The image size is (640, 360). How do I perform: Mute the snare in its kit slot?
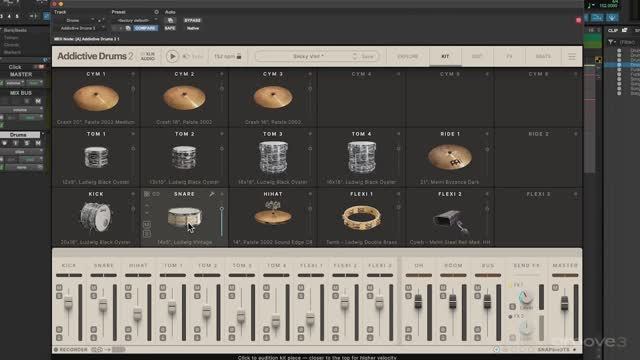point(147,224)
